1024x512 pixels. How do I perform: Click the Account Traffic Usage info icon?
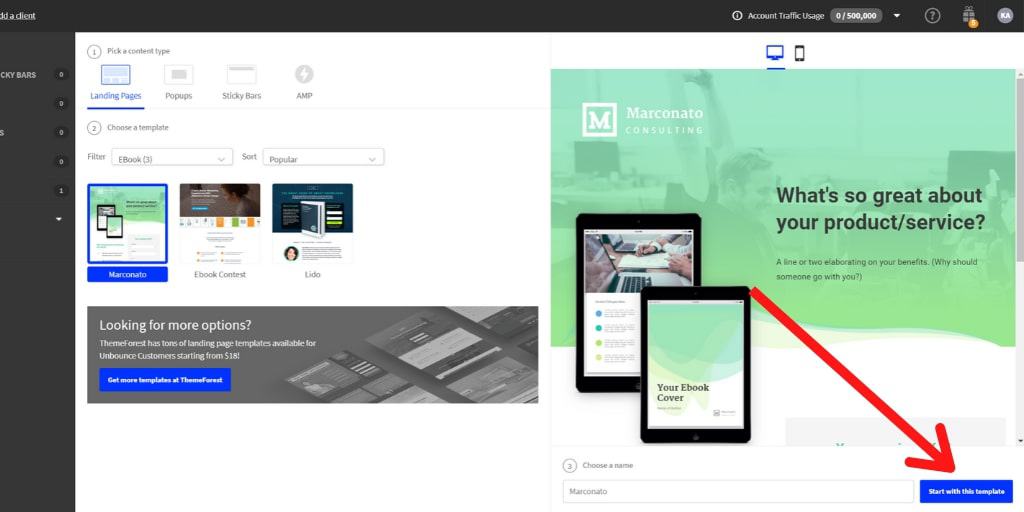click(737, 16)
